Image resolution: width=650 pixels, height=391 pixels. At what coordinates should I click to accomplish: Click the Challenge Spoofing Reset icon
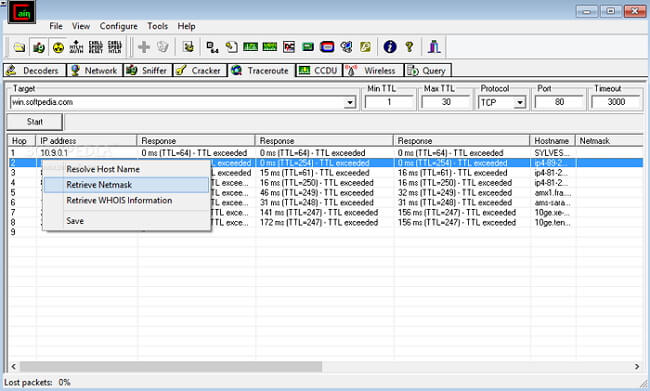point(96,47)
